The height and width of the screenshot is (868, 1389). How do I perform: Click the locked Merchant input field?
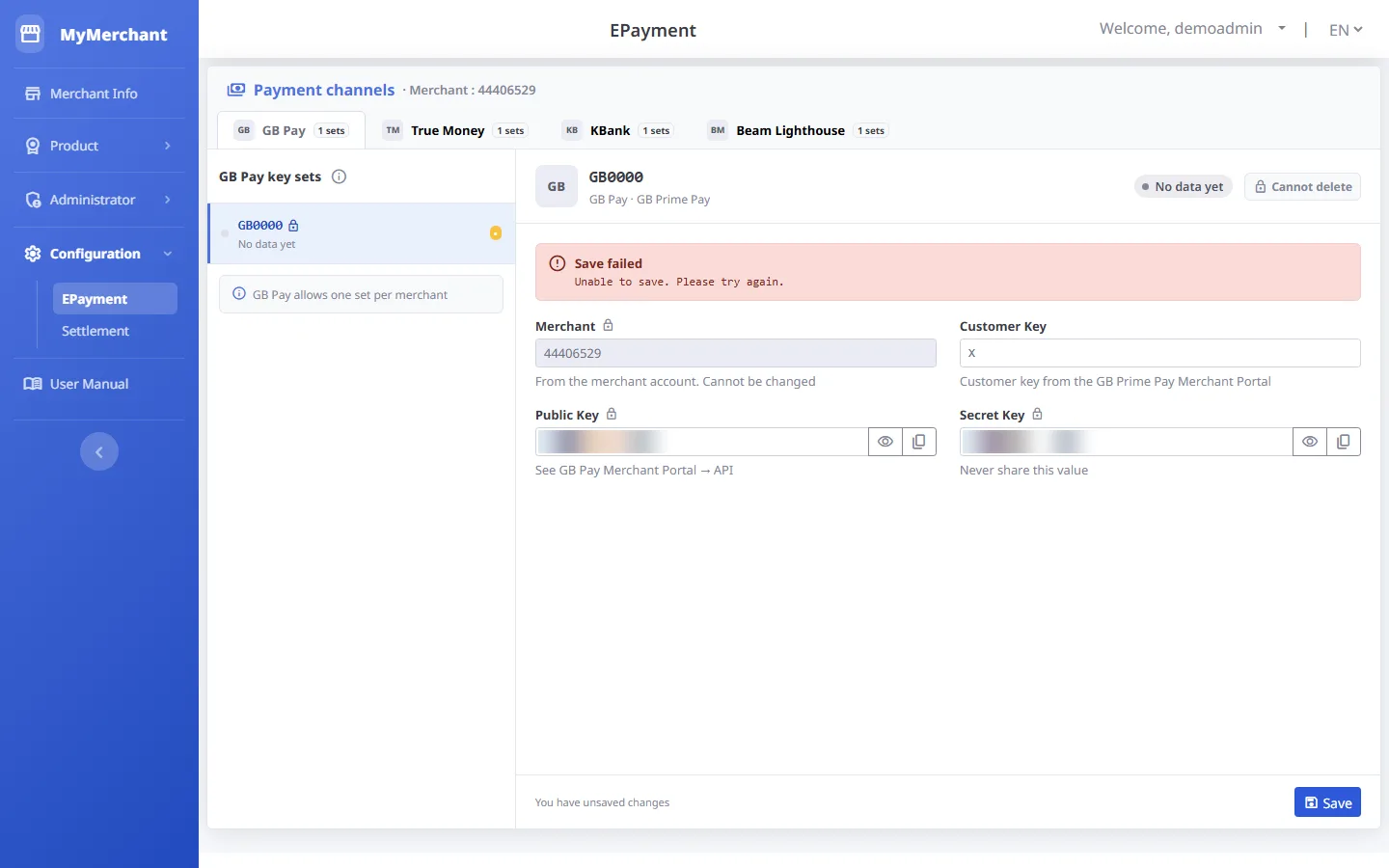tap(736, 353)
